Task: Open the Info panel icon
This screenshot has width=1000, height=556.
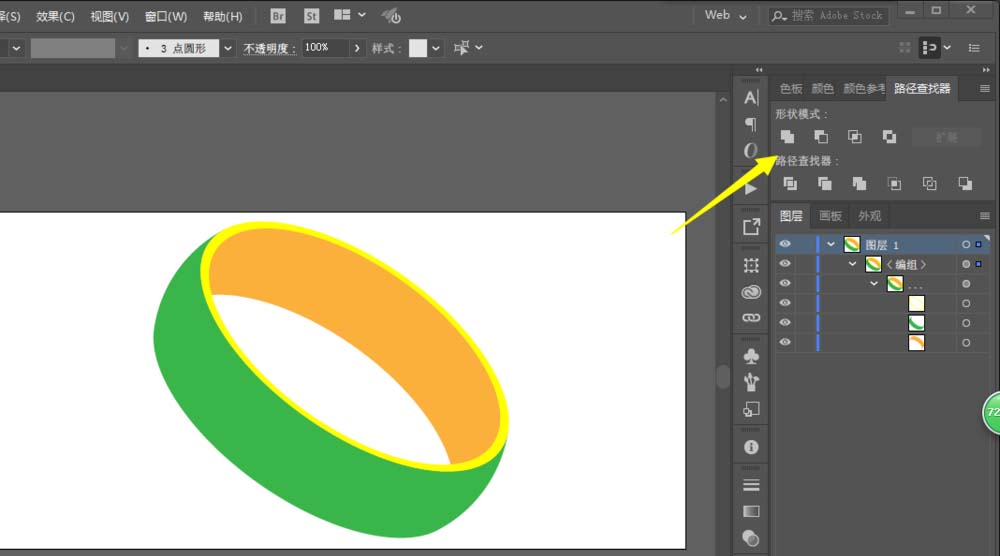Action: [x=751, y=447]
